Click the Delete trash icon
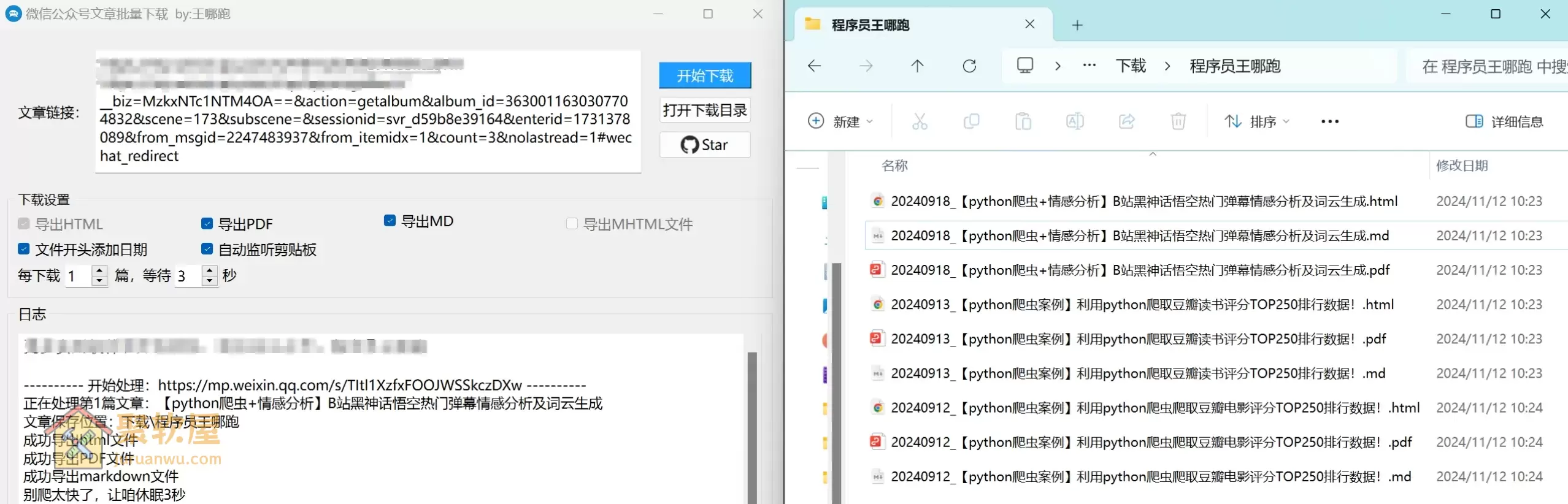Screen dimensions: 1568x504 (x=1178, y=121)
